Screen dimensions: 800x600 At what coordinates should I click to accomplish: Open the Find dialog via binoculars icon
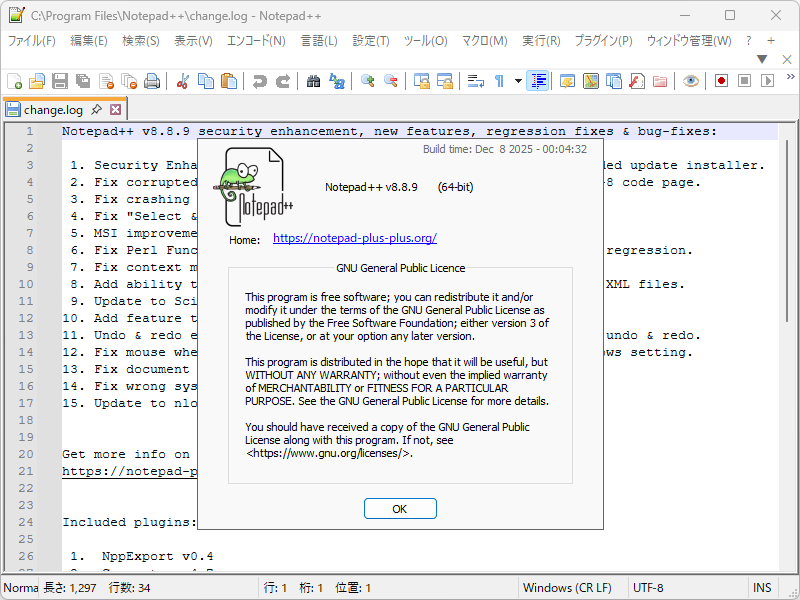[x=314, y=81]
